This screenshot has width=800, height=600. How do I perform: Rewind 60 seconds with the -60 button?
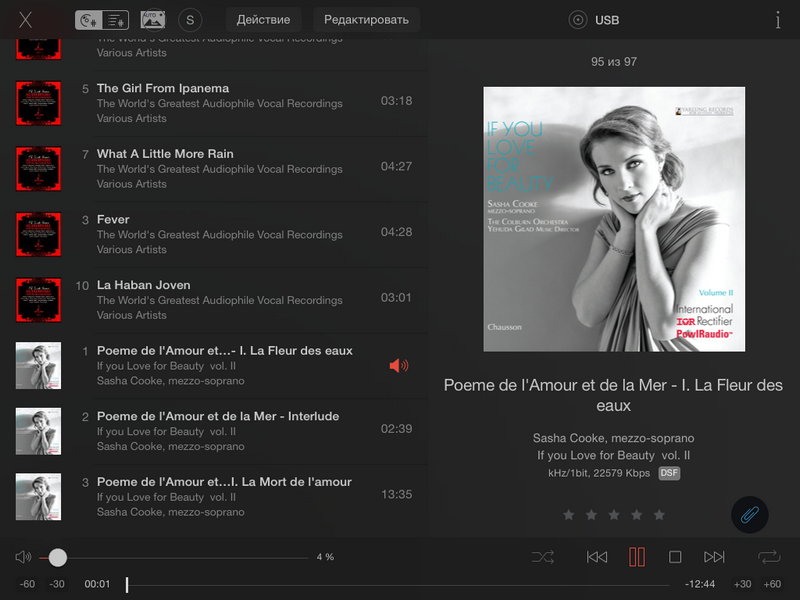pyautogui.click(x=27, y=584)
